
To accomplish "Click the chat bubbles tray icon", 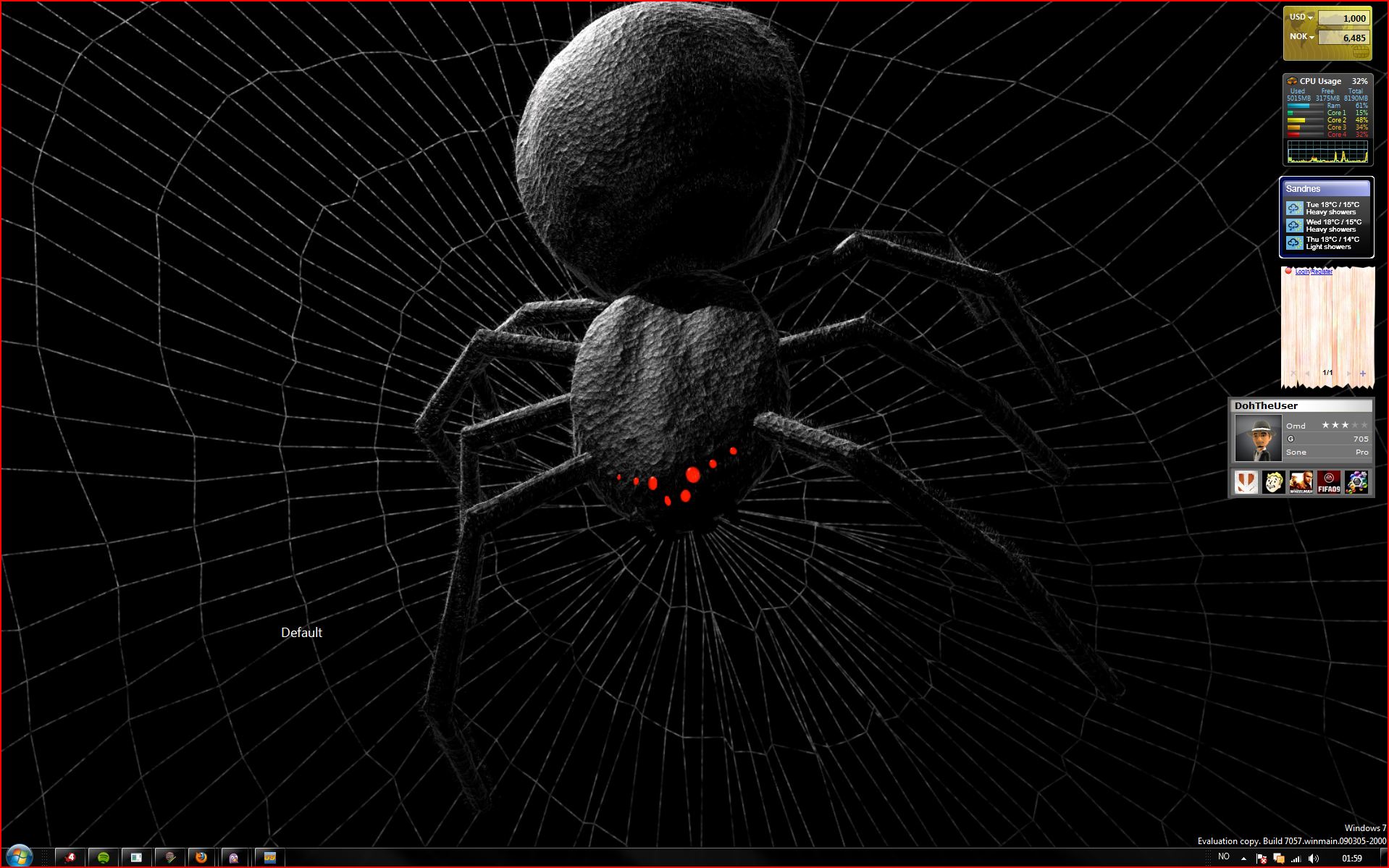I will pos(1279,859).
